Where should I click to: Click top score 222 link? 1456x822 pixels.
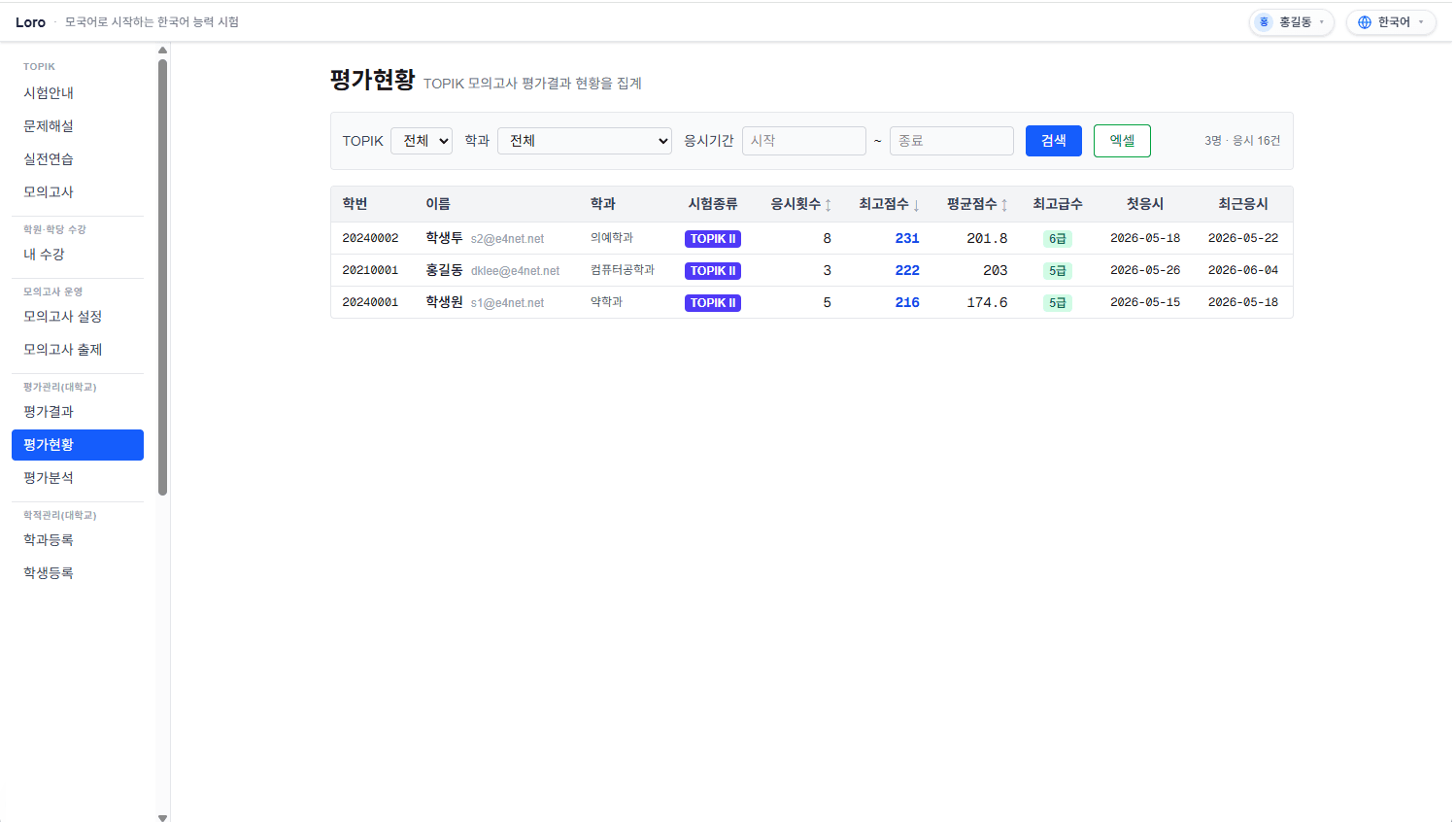tap(907, 270)
